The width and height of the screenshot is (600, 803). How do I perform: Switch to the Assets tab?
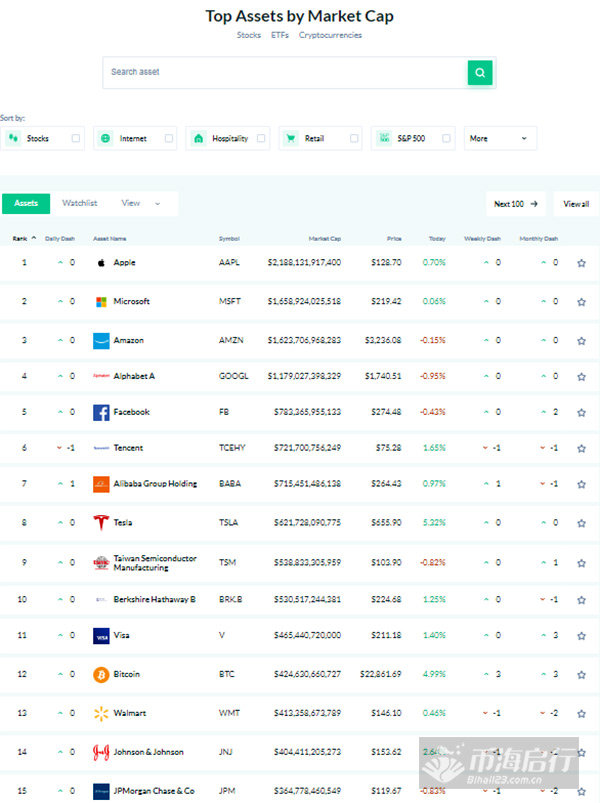(26, 203)
